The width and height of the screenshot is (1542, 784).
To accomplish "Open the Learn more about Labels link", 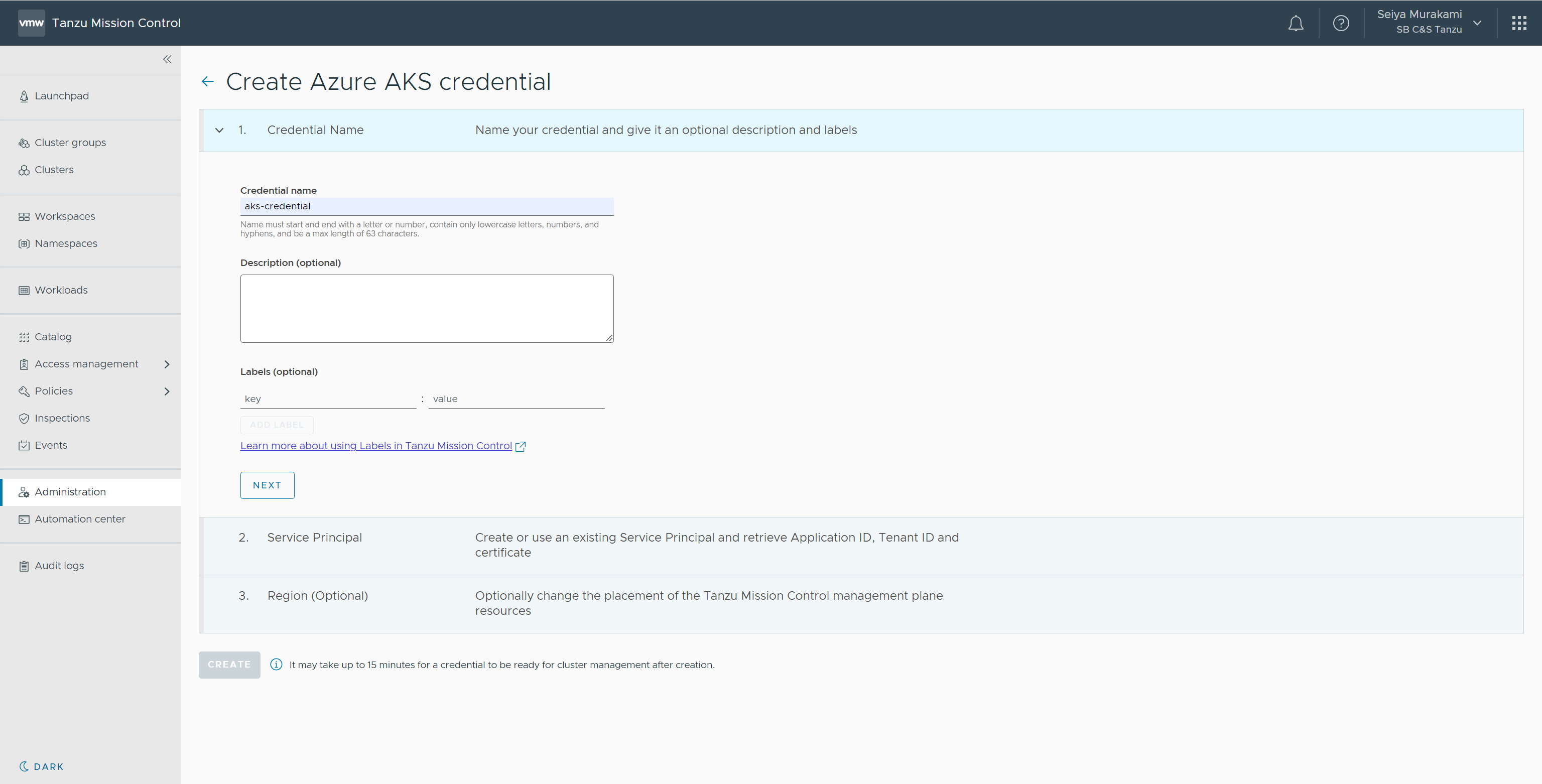I will point(376,446).
